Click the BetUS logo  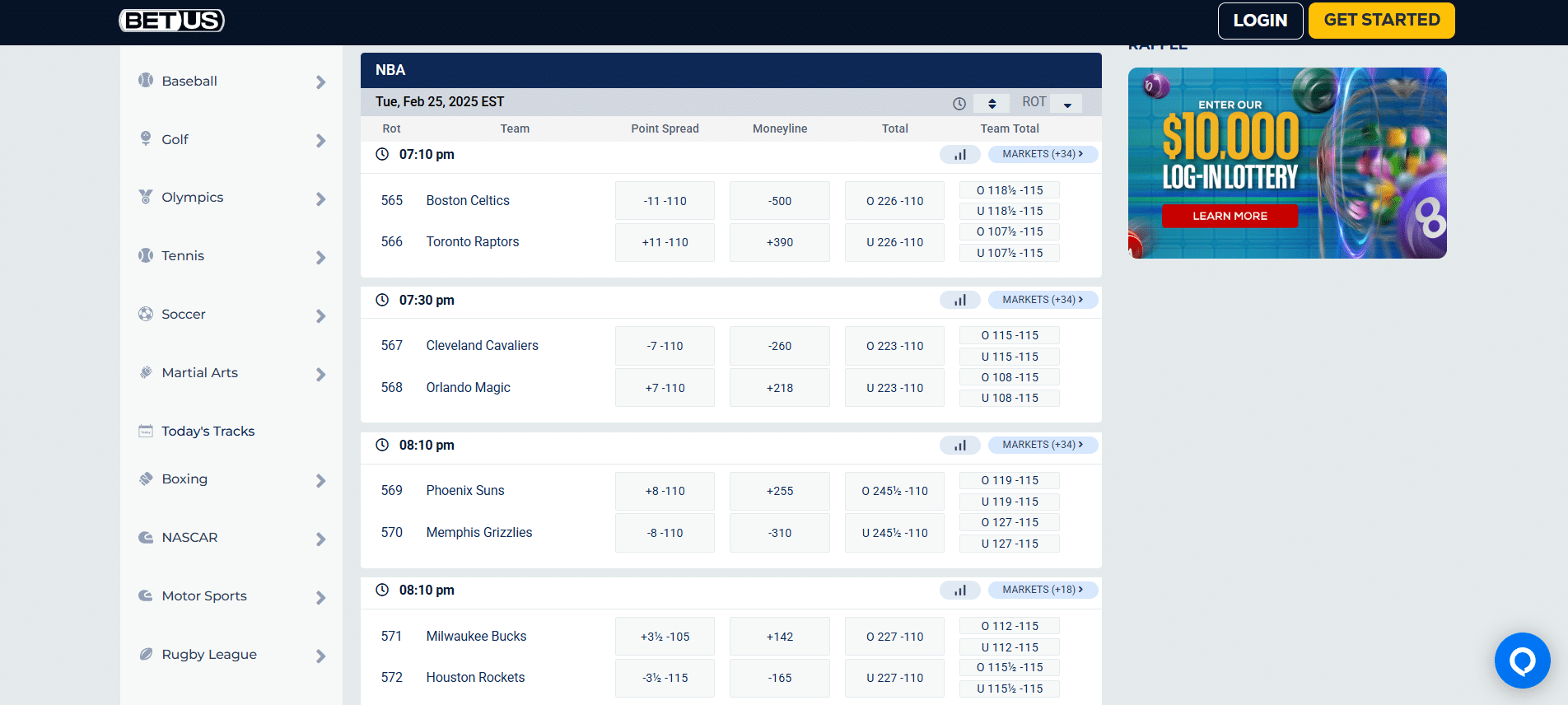[171, 20]
